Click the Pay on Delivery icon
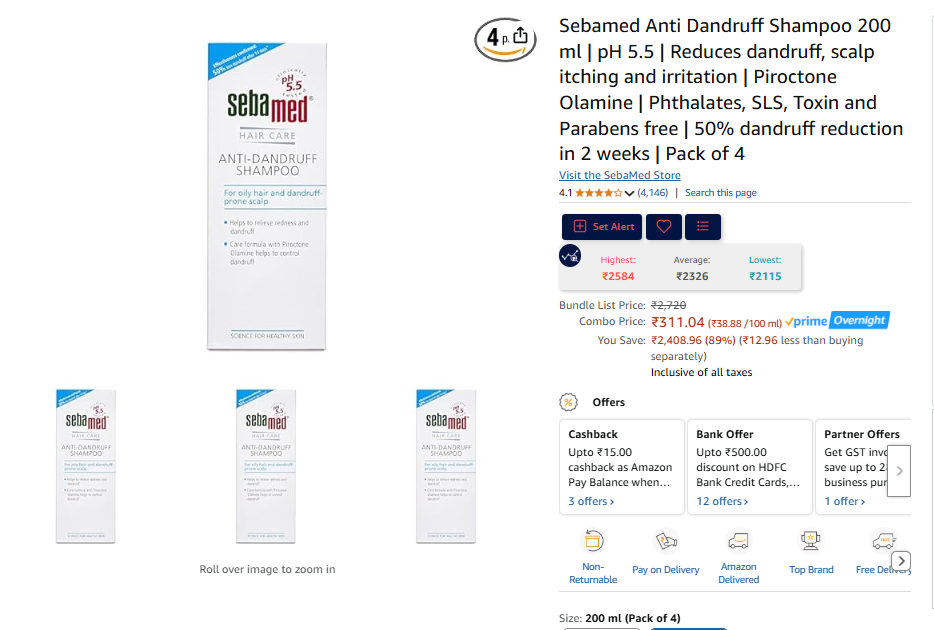The image size is (934, 630). coord(666,541)
